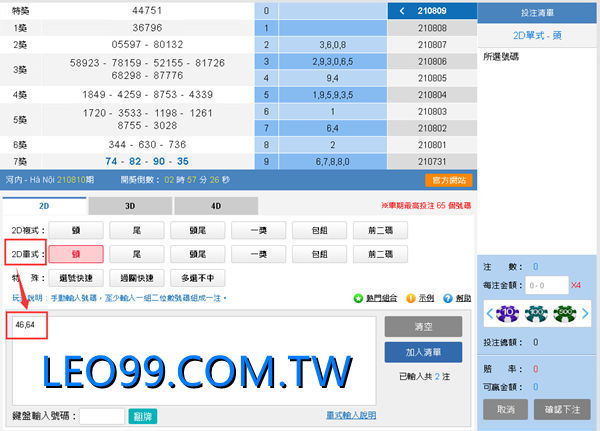The height and width of the screenshot is (431, 600).
Task: Select draw period 210809
Action: [x=432, y=11]
